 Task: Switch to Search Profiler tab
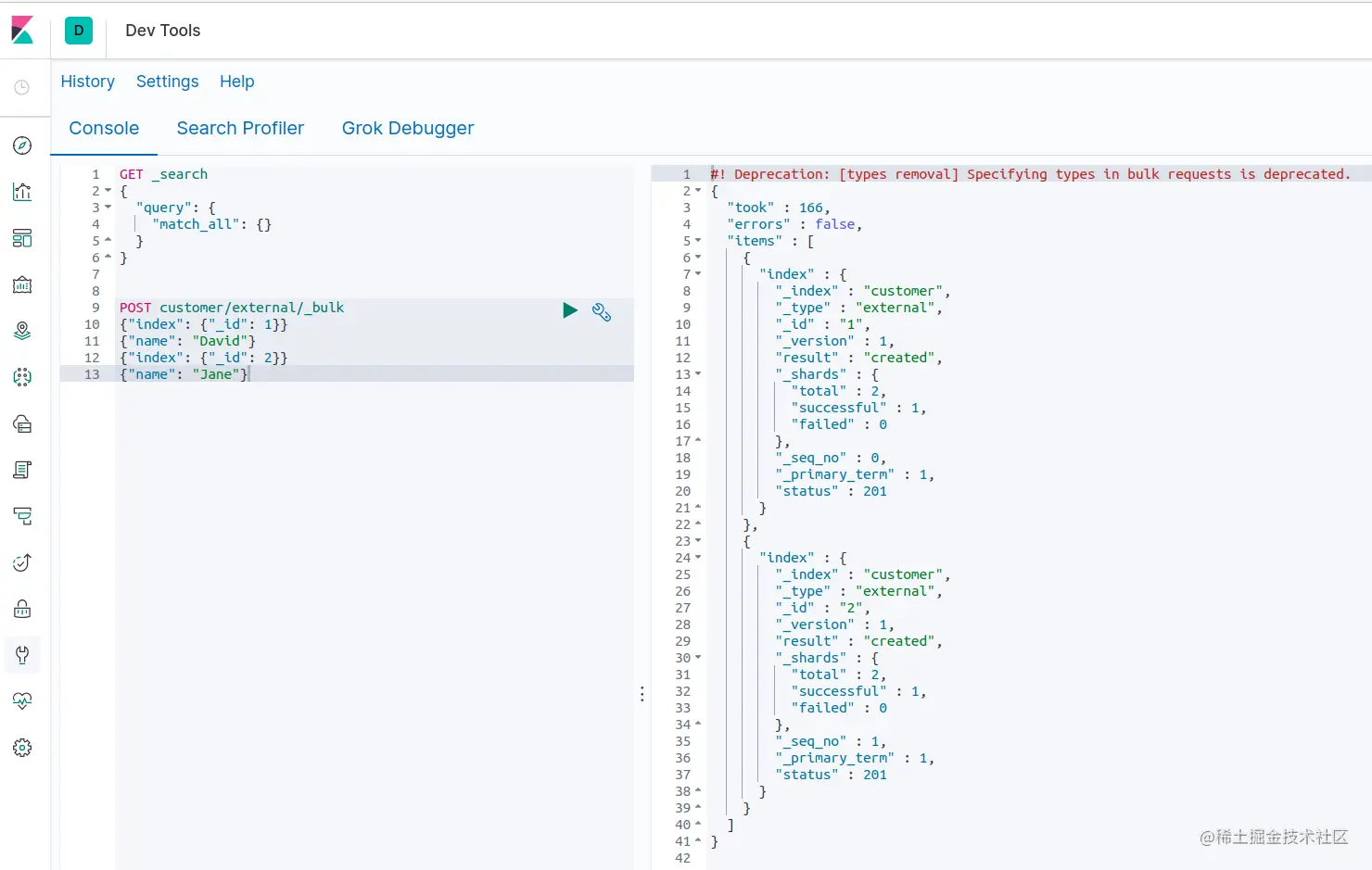tap(240, 128)
